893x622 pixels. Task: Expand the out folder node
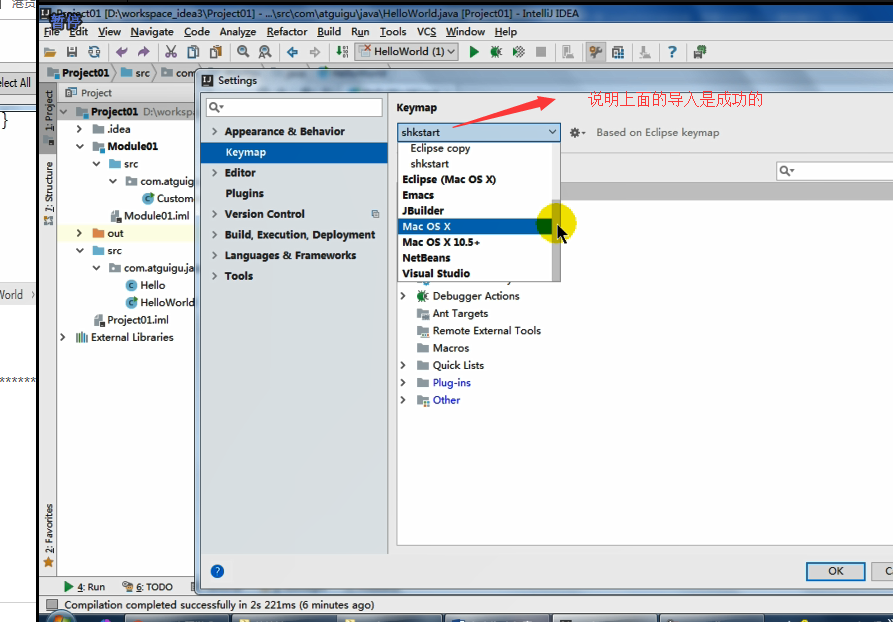[x=79, y=233]
